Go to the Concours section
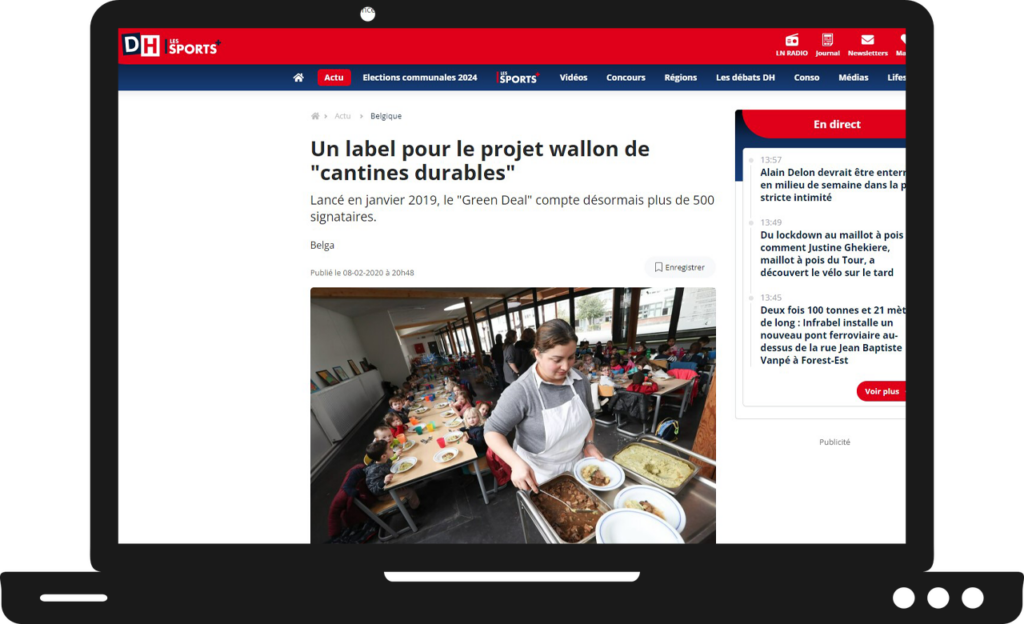The width and height of the screenshot is (1024, 624). (625, 78)
